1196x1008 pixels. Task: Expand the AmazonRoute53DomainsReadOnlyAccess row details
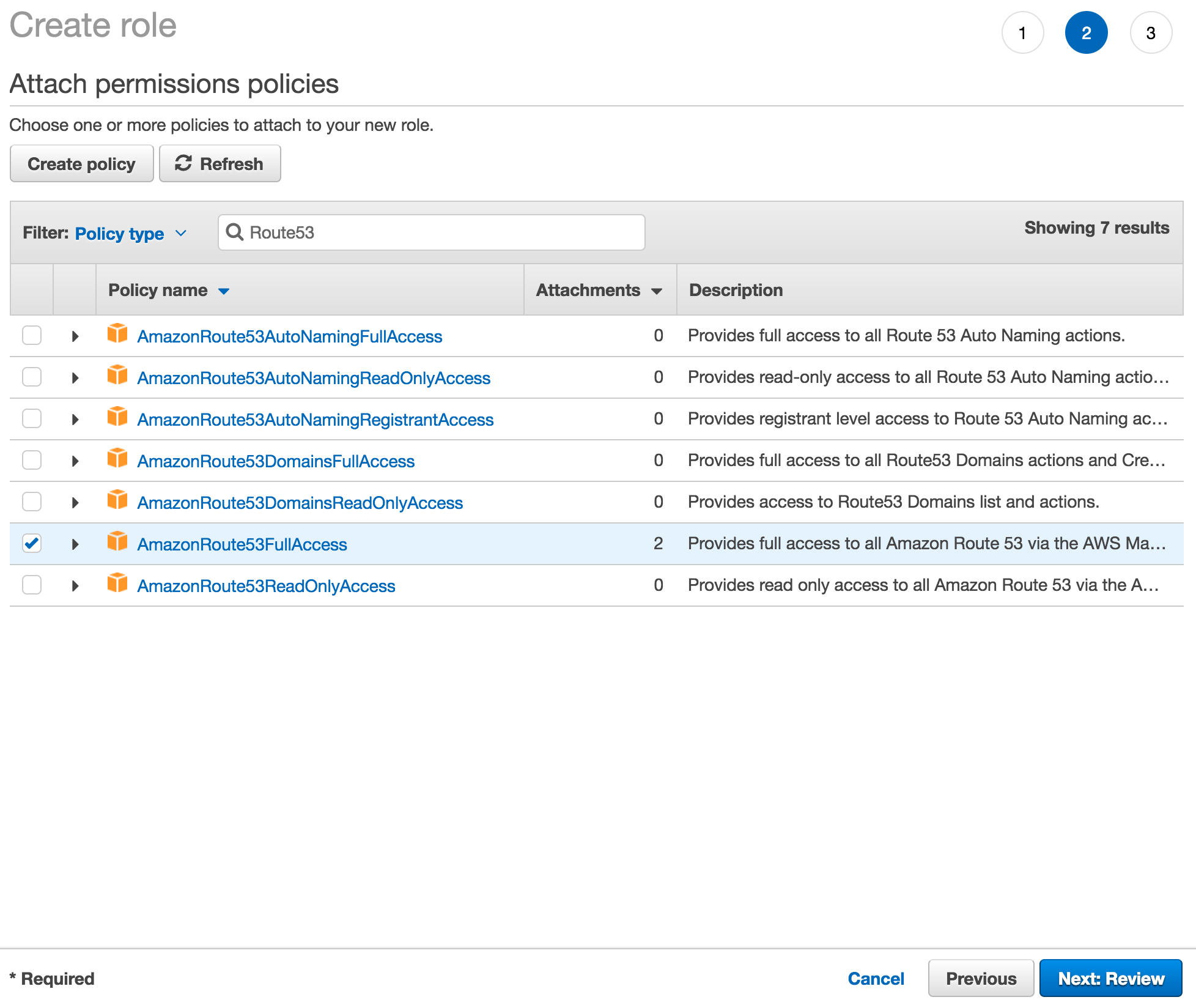coord(75,503)
